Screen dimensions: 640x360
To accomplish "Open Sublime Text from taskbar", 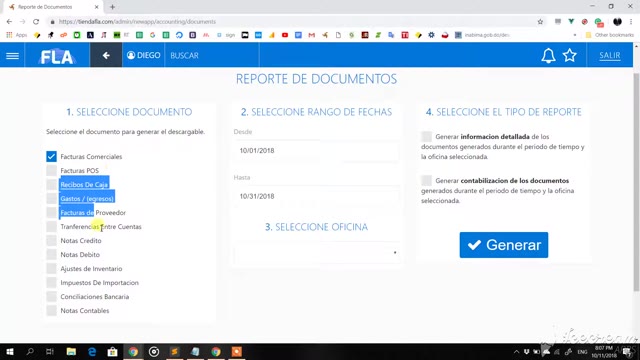I will [x=175, y=351].
